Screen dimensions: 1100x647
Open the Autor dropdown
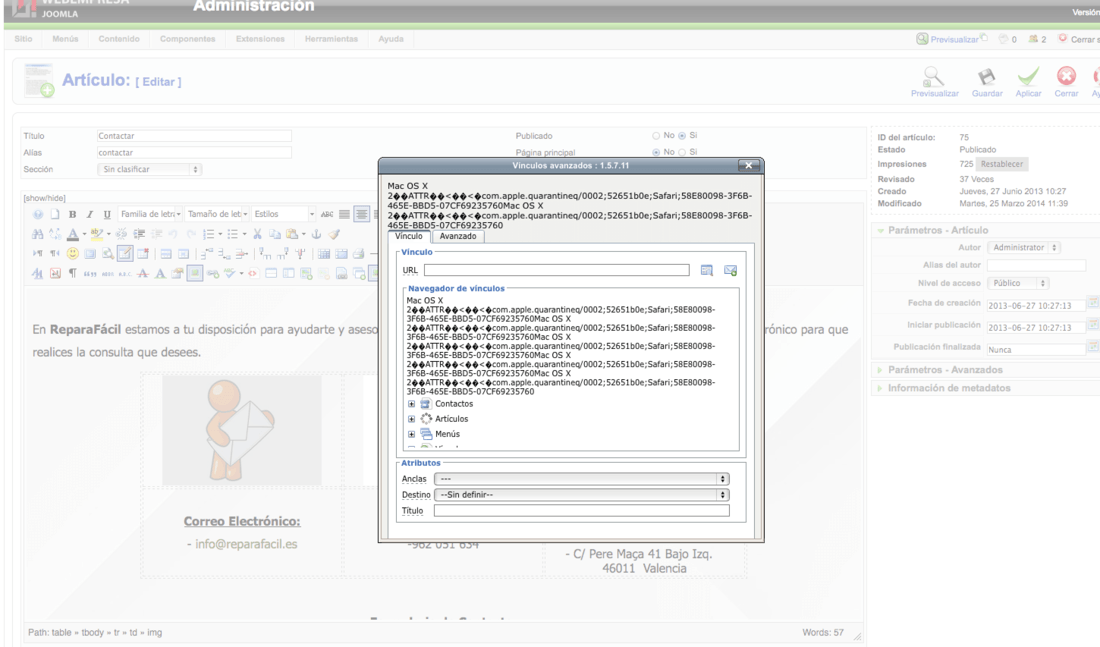coord(1024,248)
